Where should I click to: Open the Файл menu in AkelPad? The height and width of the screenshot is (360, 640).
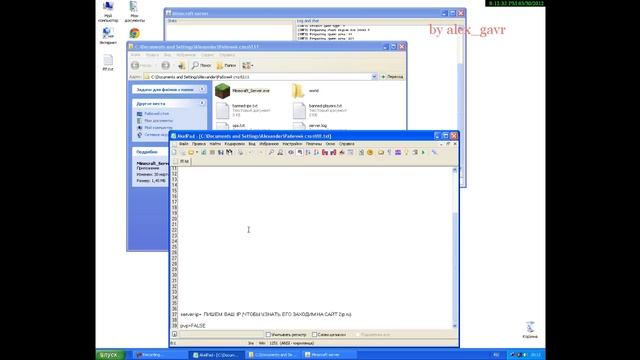184,144
